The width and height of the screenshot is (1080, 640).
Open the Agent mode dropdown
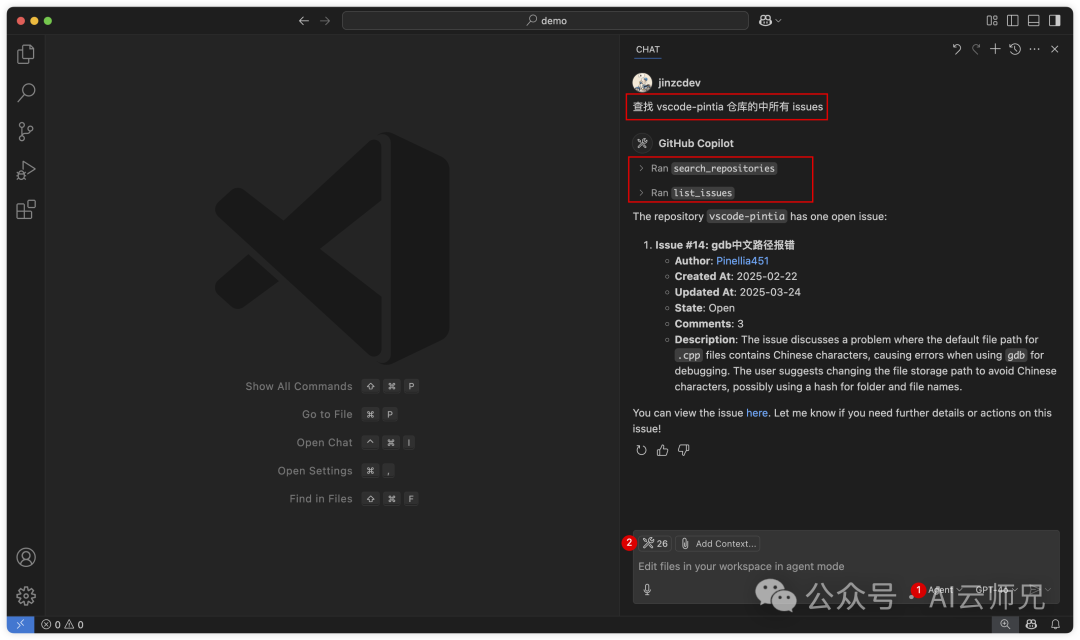coord(944,590)
